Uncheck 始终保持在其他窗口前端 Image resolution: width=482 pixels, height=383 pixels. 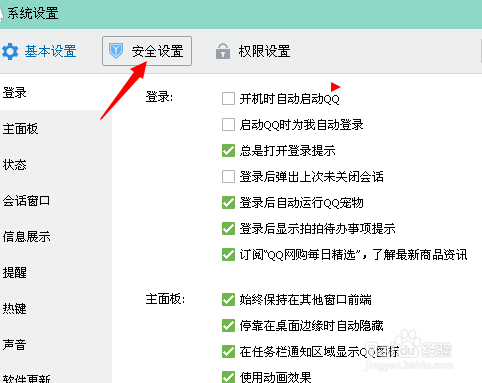(228, 299)
